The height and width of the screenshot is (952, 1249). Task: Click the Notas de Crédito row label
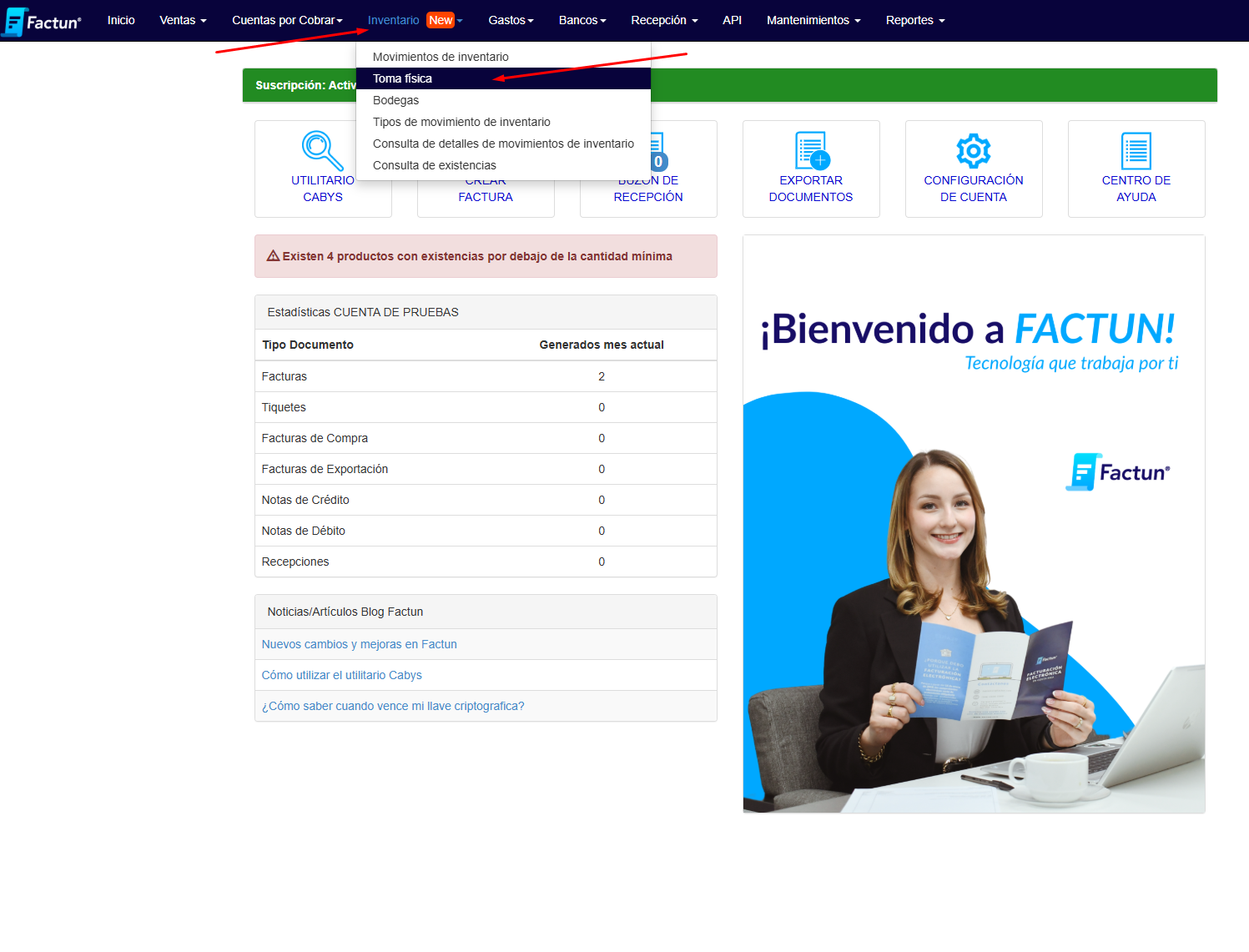(x=305, y=500)
